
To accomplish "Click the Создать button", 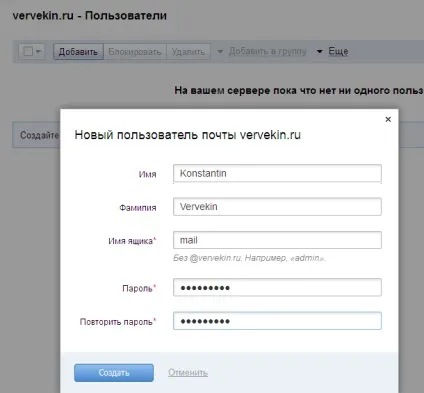I will 114,373.
